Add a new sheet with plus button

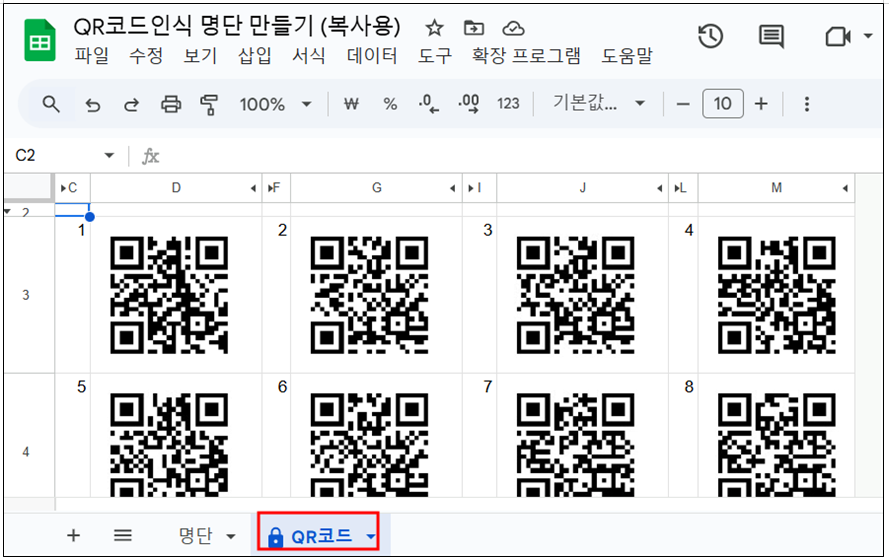pos(73,536)
